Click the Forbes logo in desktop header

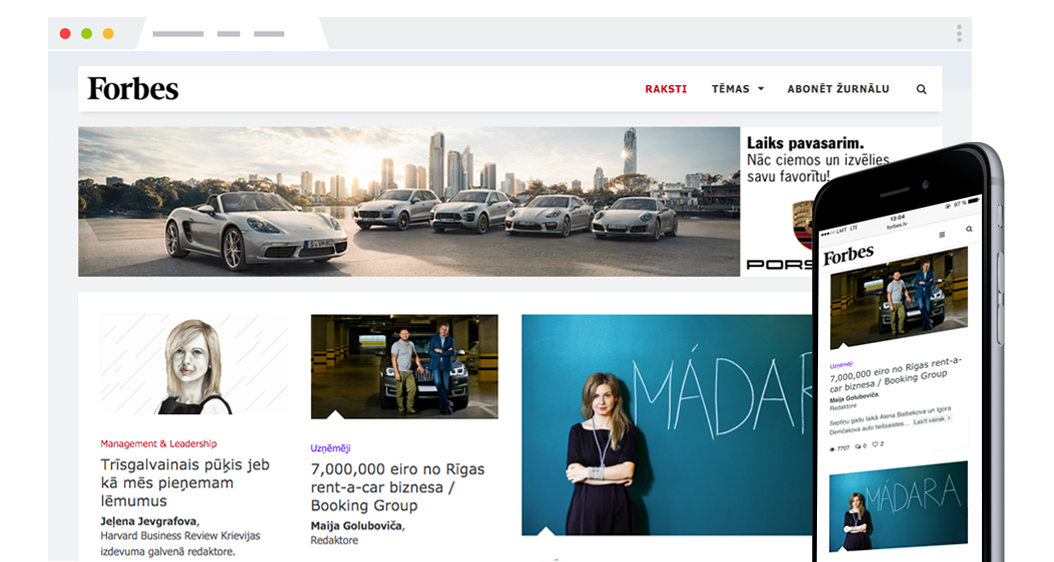(x=133, y=89)
